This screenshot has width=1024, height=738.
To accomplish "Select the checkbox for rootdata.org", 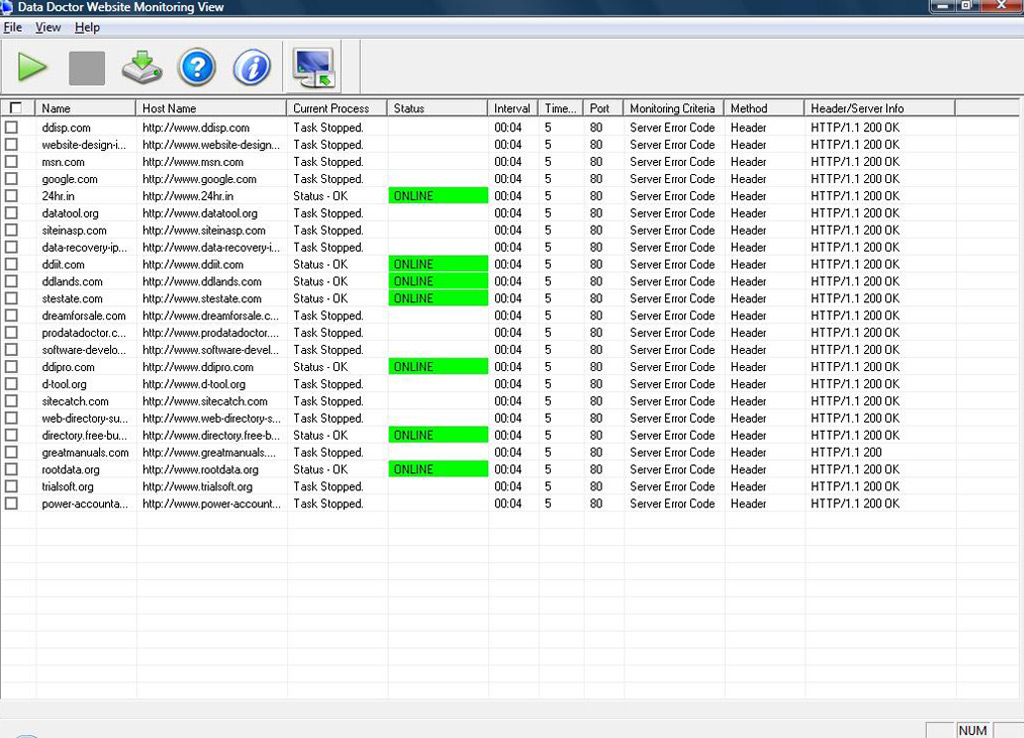I will (x=11, y=469).
